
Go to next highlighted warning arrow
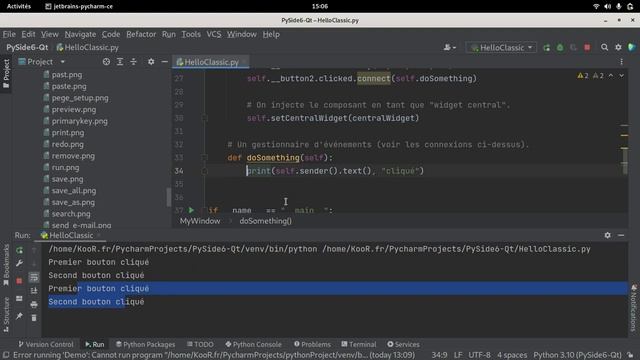coord(621,76)
